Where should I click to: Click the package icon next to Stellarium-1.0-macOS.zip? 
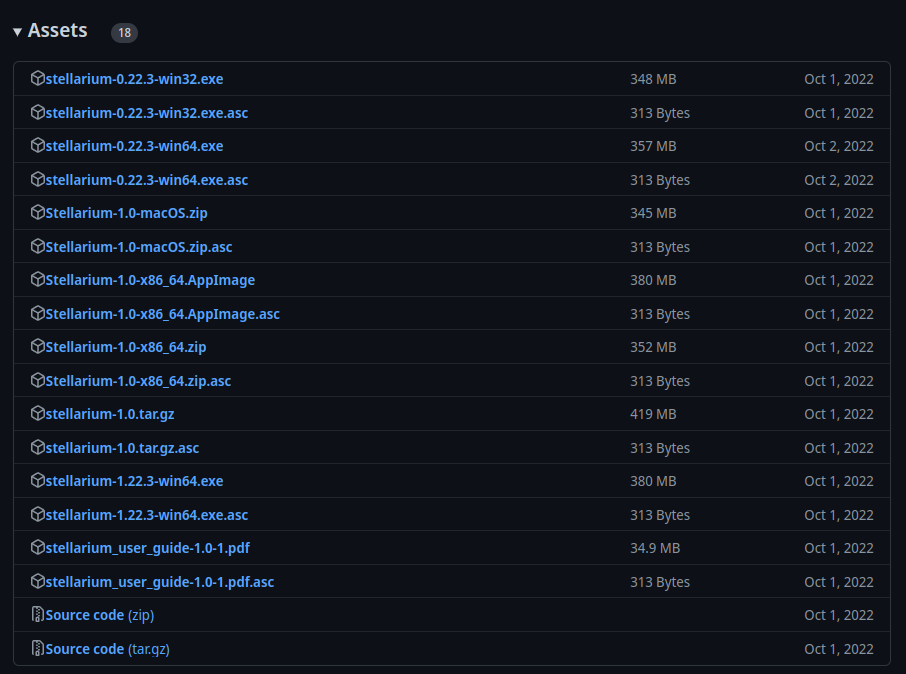pyautogui.click(x=37, y=213)
